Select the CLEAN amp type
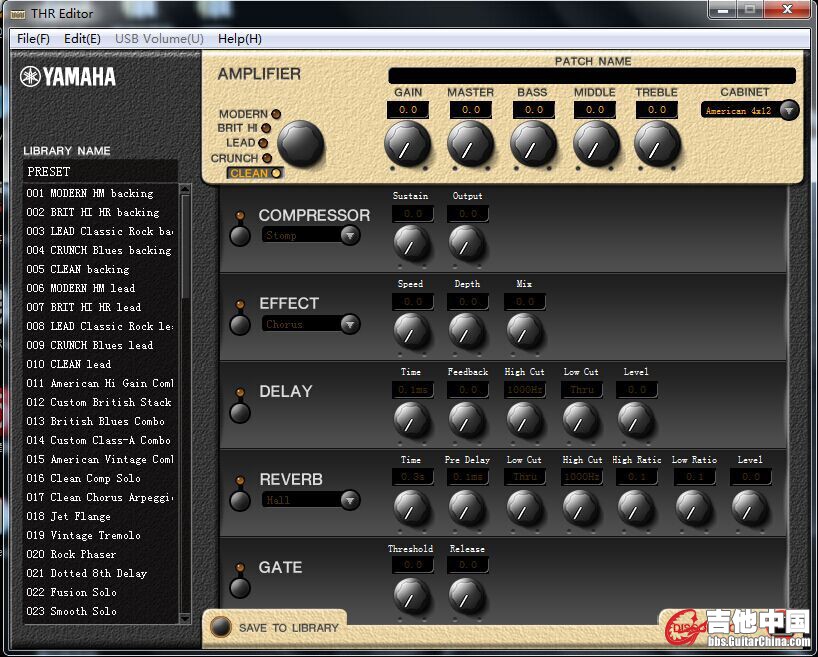This screenshot has width=818, height=657. pos(255,173)
